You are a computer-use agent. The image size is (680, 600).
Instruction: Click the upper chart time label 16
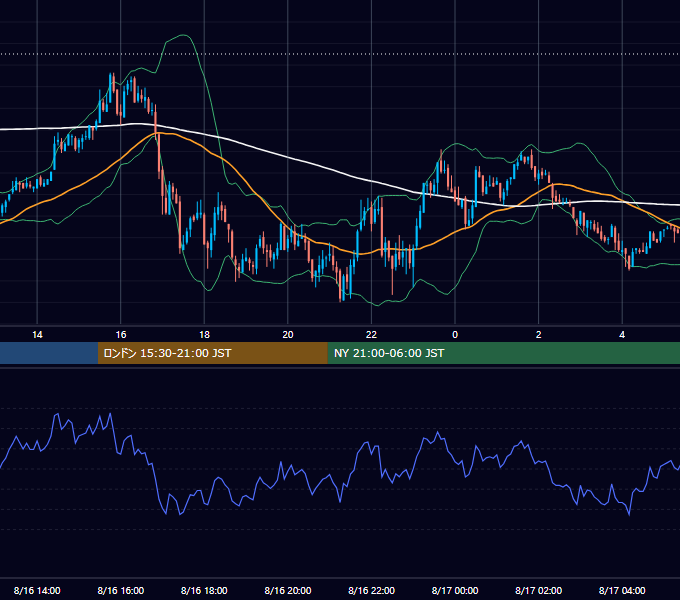121,335
